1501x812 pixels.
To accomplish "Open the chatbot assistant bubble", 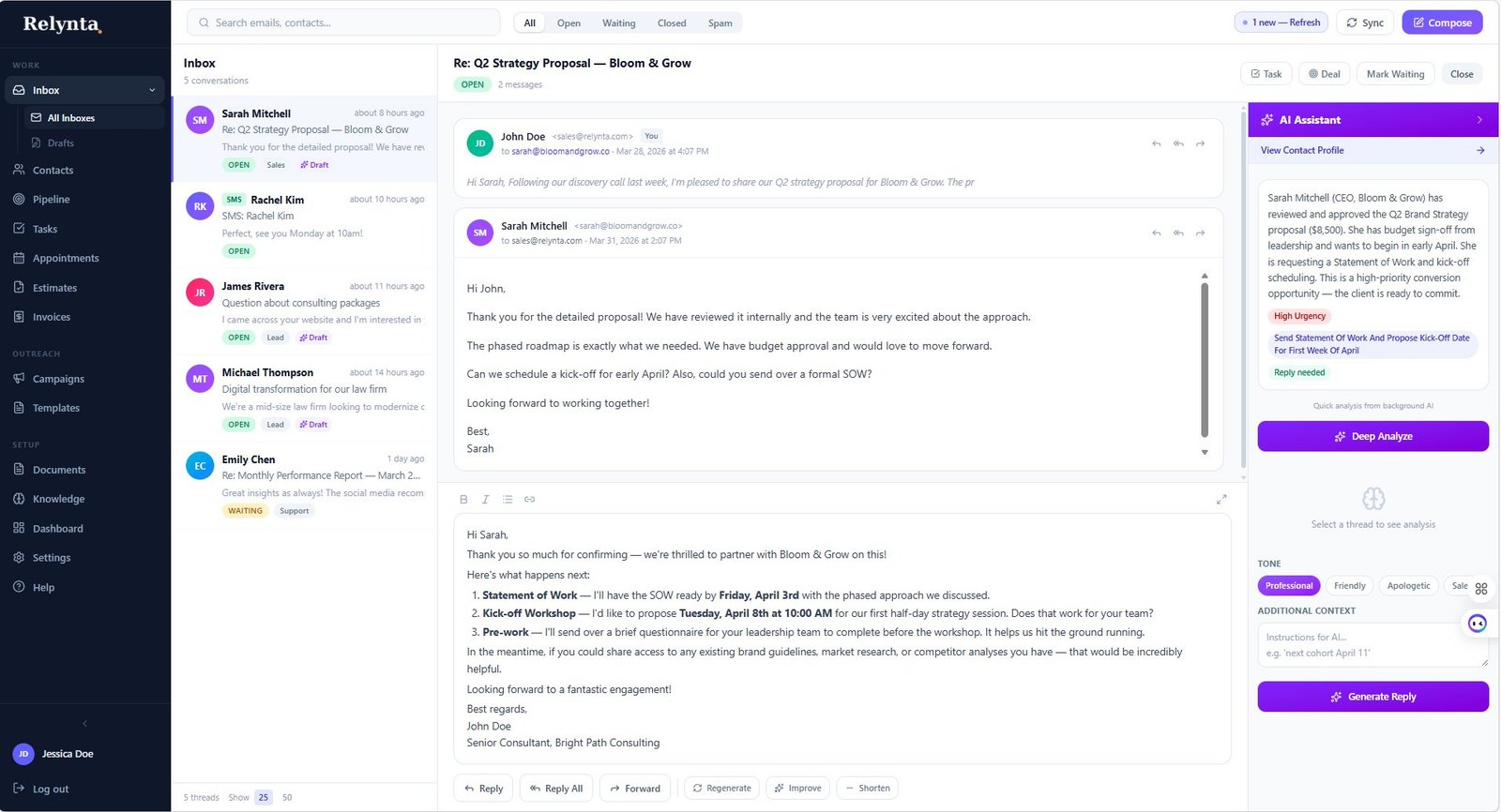I will [1478, 624].
